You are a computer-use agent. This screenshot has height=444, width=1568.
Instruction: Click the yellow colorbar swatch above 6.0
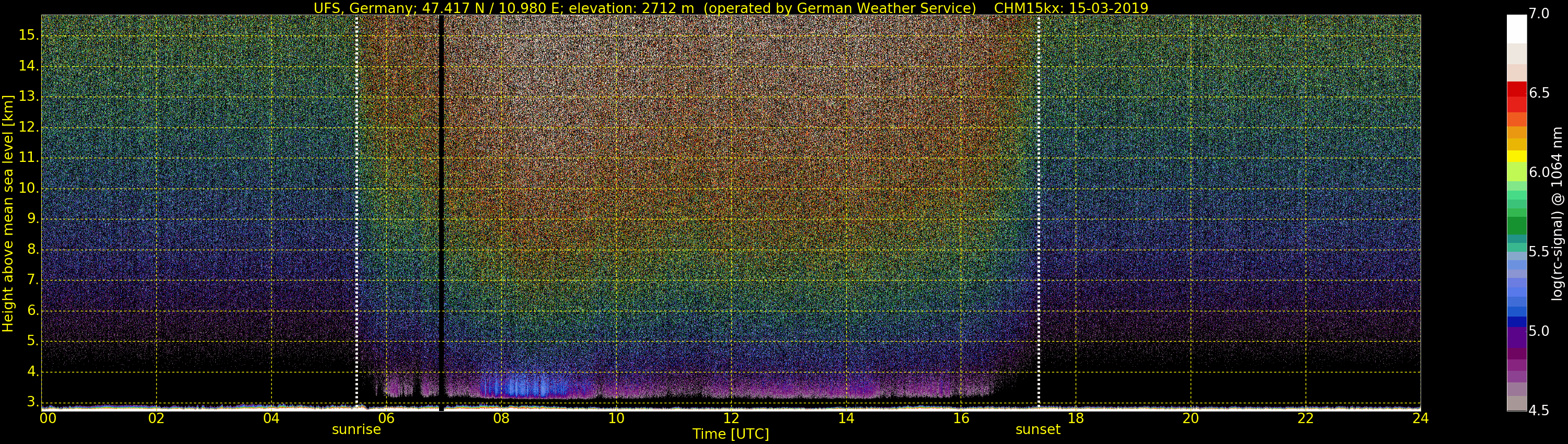pyautogui.click(x=1517, y=156)
